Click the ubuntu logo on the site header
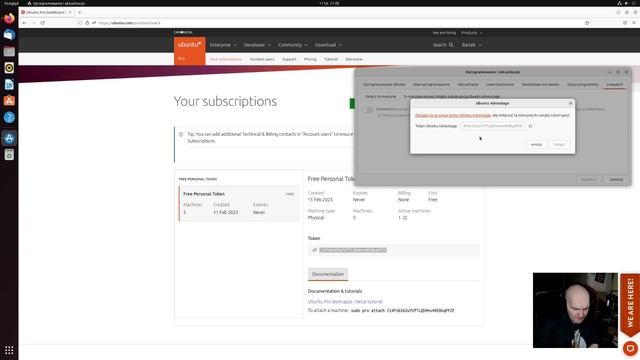640x360 pixels. tap(190, 44)
